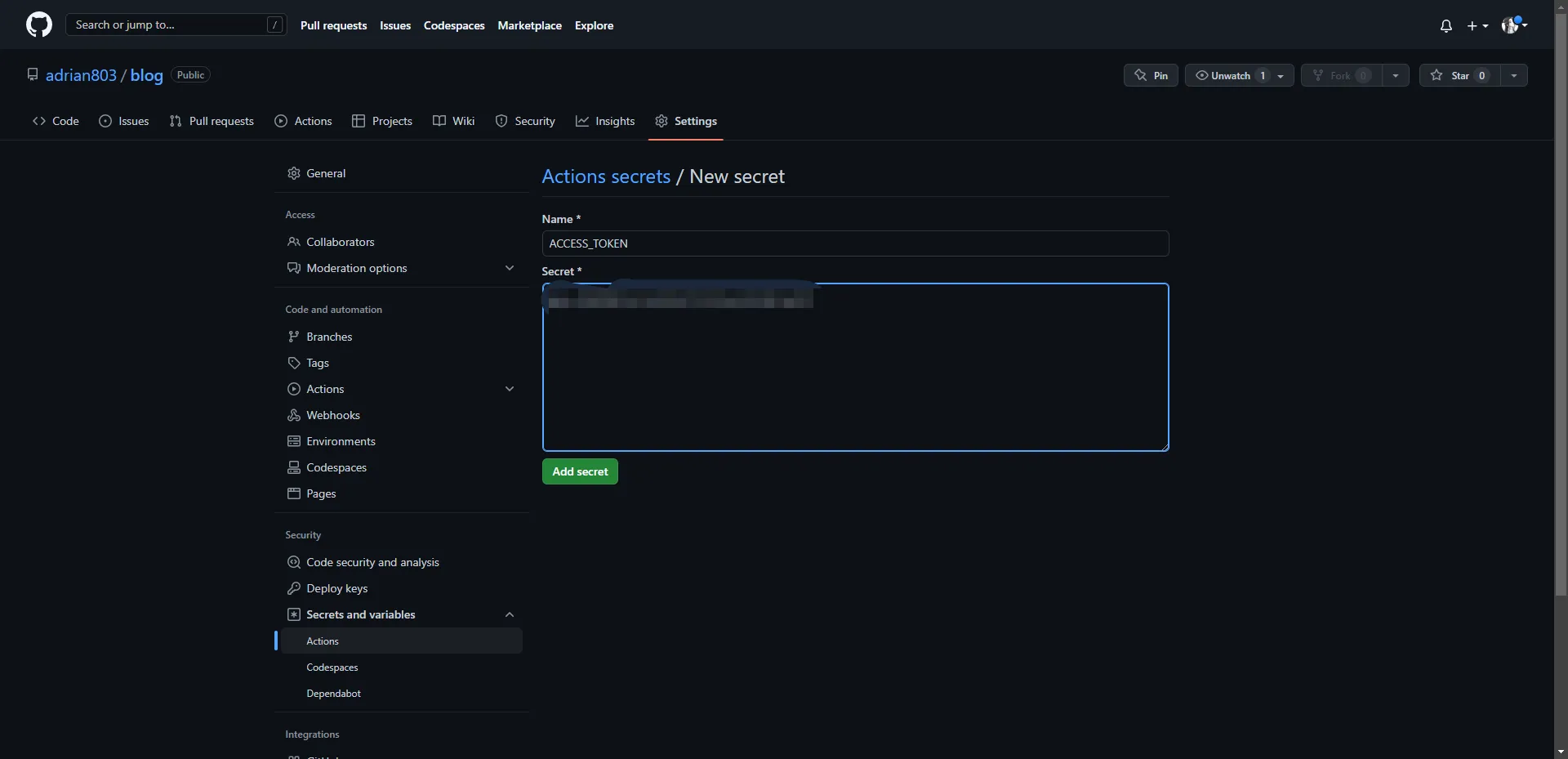Go back via Actions secrets link
Image resolution: width=1568 pixels, height=759 pixels.
click(x=606, y=176)
